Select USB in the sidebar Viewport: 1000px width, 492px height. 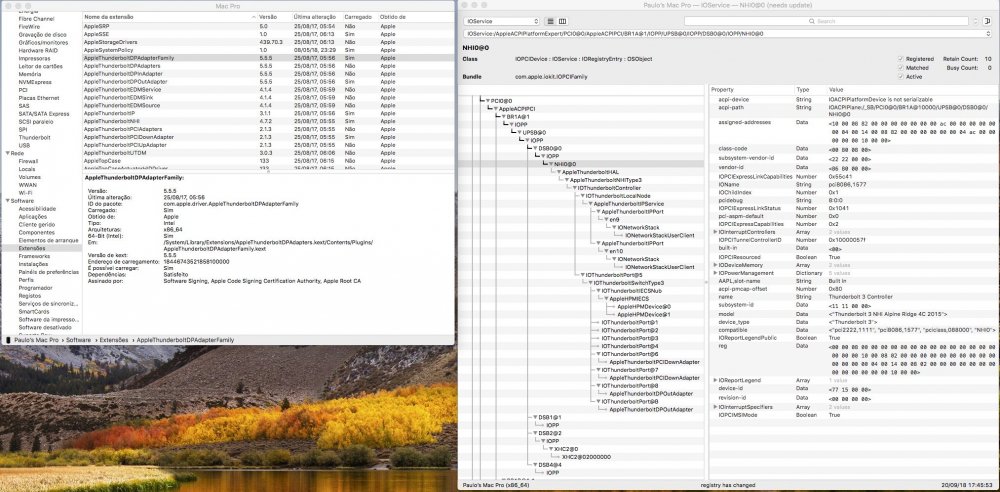[x=24, y=145]
